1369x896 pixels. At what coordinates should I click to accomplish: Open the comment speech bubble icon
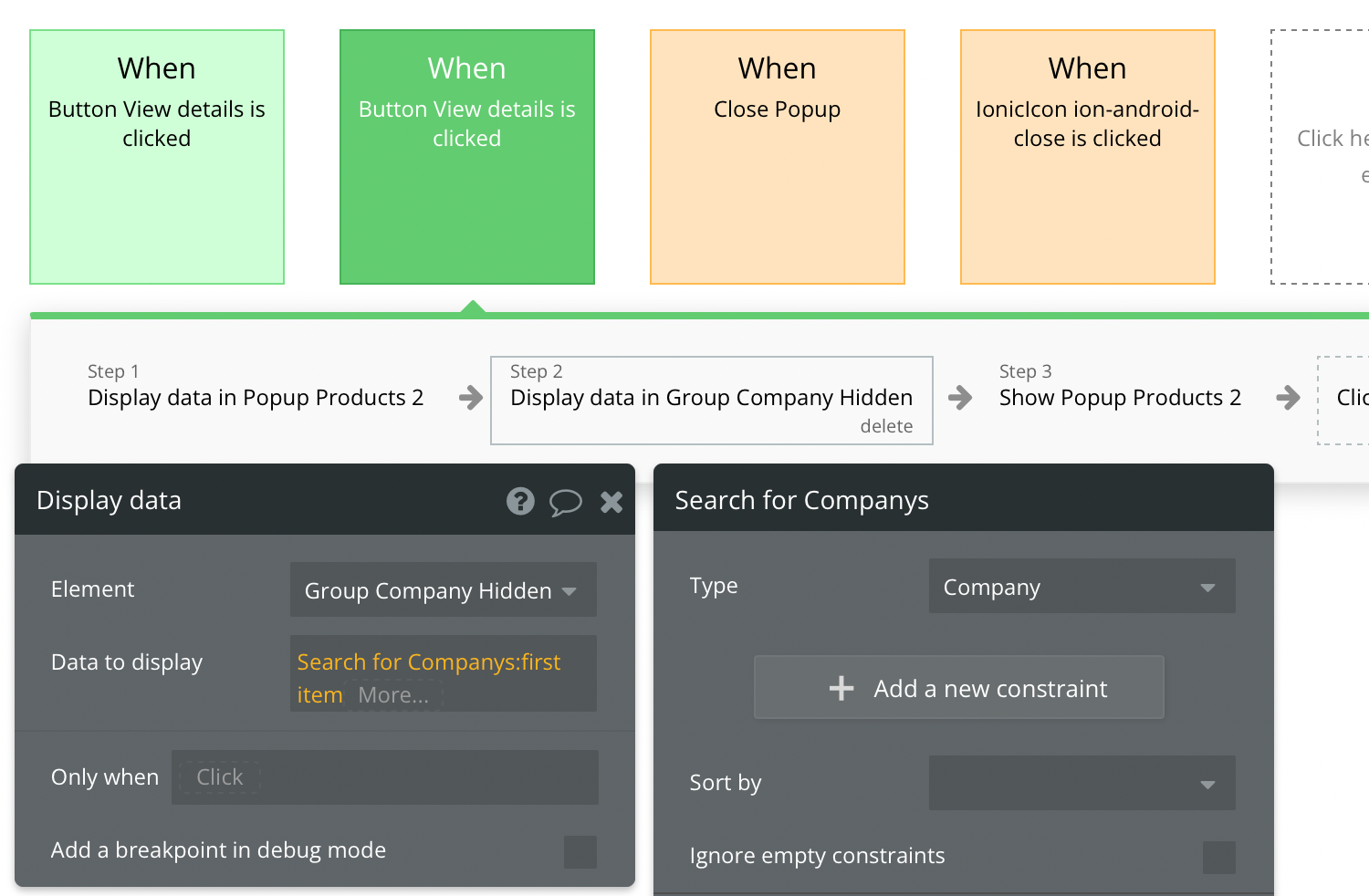click(566, 502)
